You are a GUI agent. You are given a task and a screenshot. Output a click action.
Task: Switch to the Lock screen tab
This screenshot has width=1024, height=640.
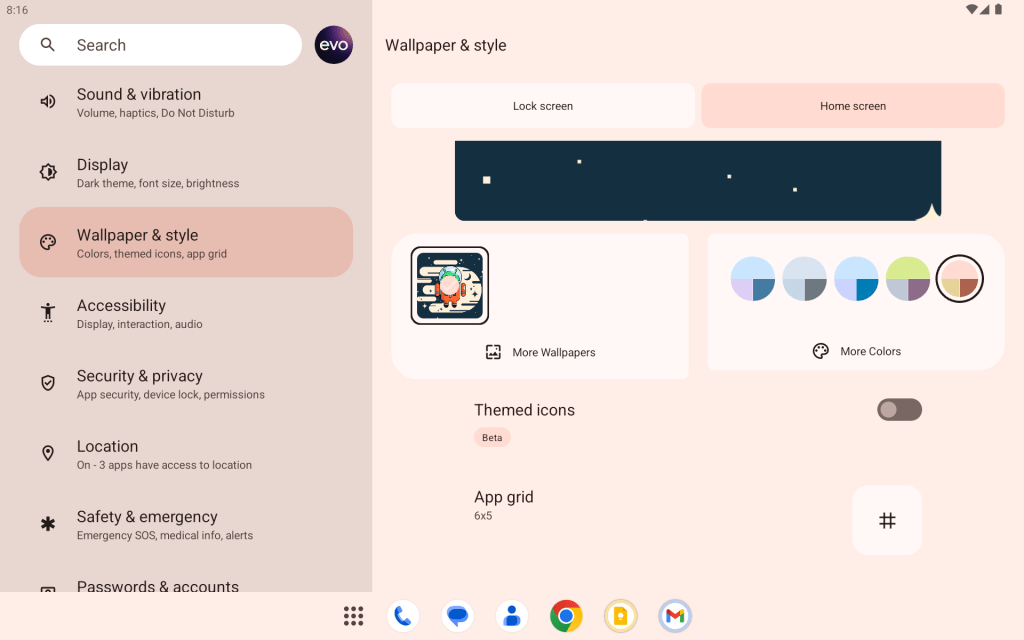543,106
